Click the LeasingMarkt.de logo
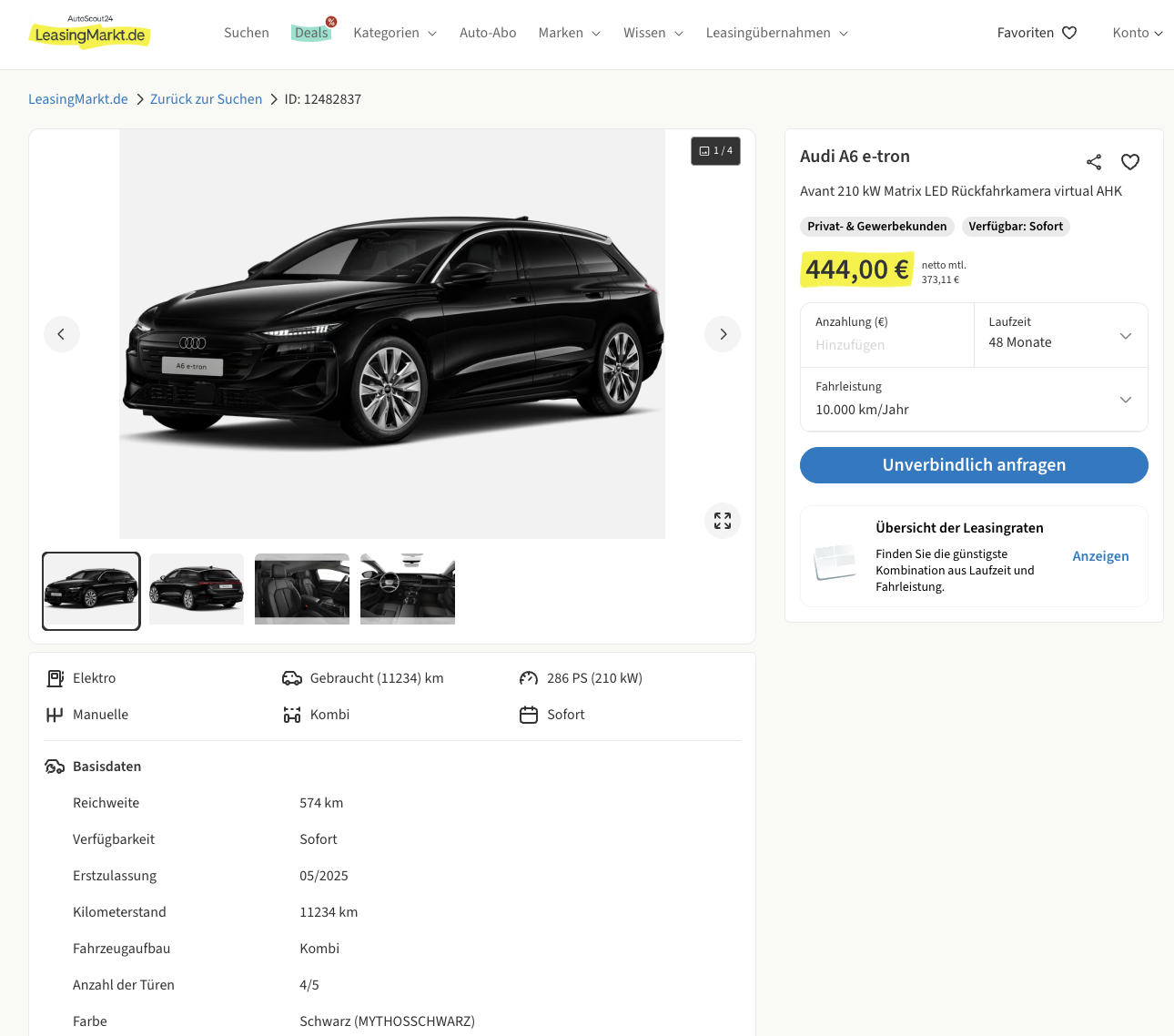The width and height of the screenshot is (1174, 1036). (x=90, y=34)
